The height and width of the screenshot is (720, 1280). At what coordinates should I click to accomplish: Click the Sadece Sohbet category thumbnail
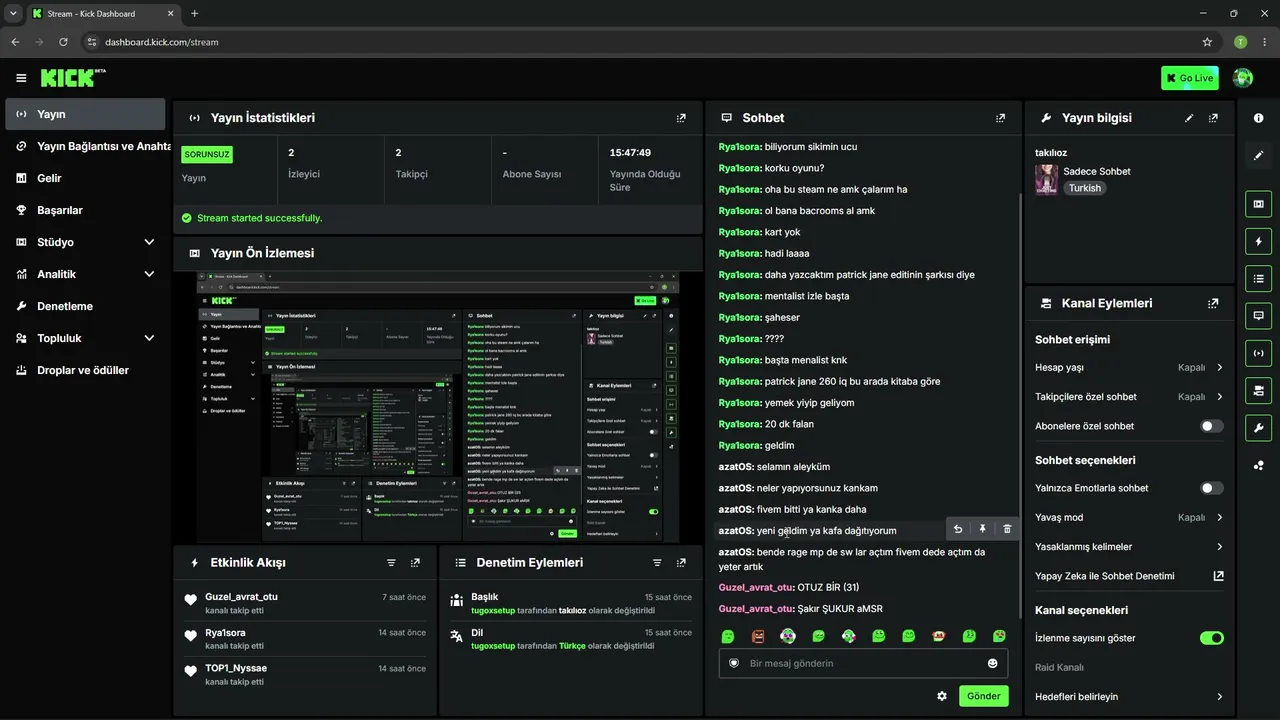(1046, 180)
